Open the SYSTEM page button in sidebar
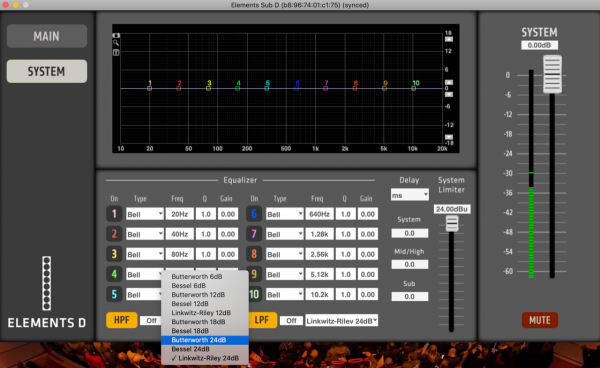600x368 pixels. tap(47, 71)
